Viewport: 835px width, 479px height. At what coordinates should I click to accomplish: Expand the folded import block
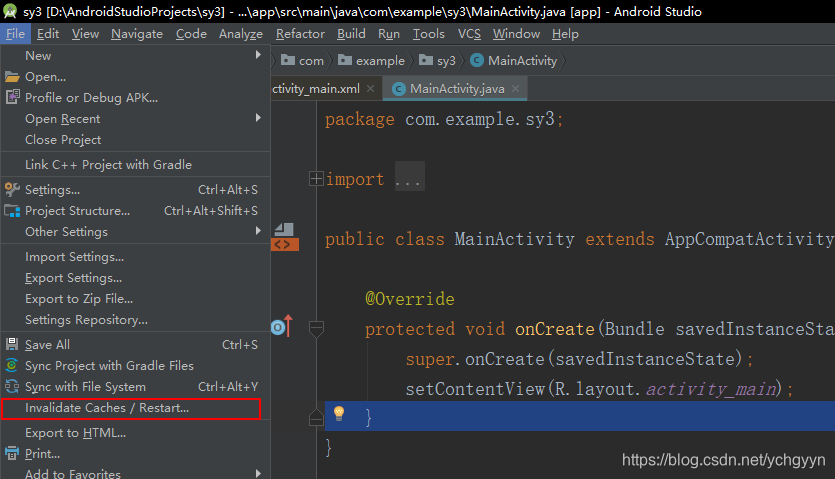click(316, 178)
